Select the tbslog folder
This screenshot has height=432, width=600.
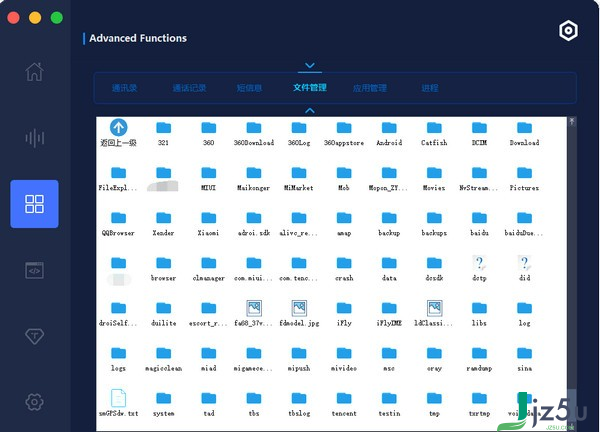pos(299,404)
